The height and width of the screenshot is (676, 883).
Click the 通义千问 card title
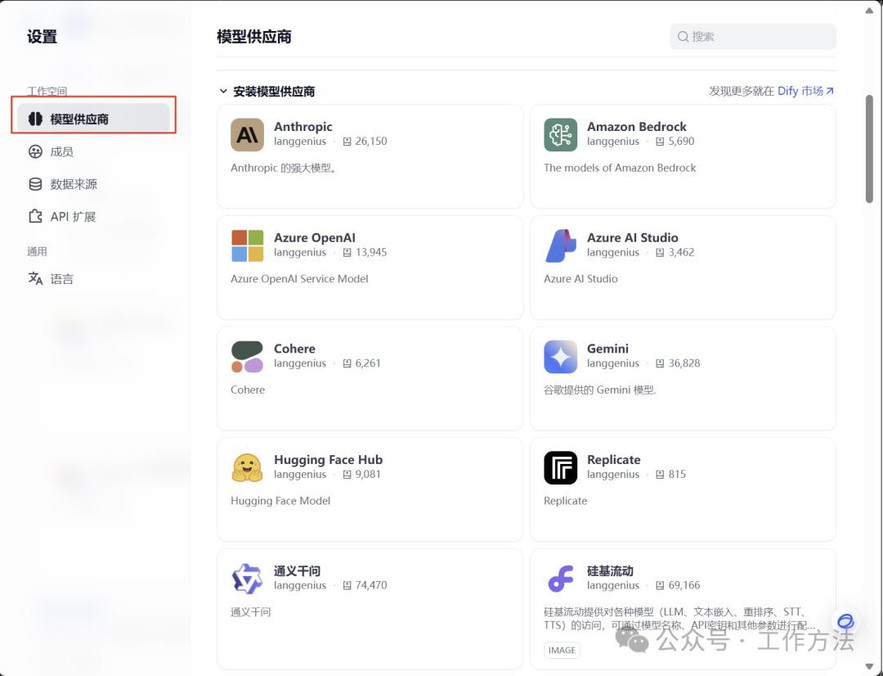pos(297,571)
